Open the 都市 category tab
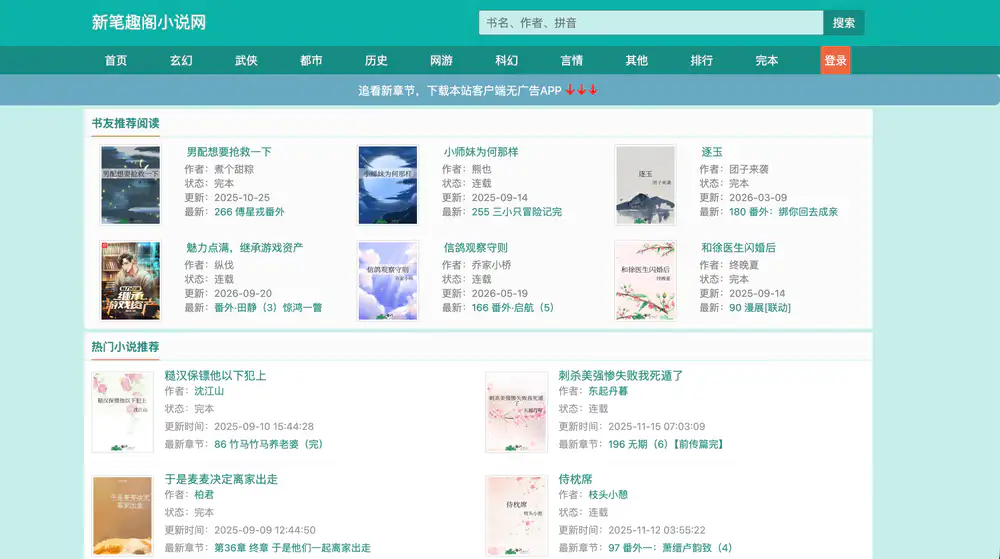The height and width of the screenshot is (559, 1000). point(311,61)
